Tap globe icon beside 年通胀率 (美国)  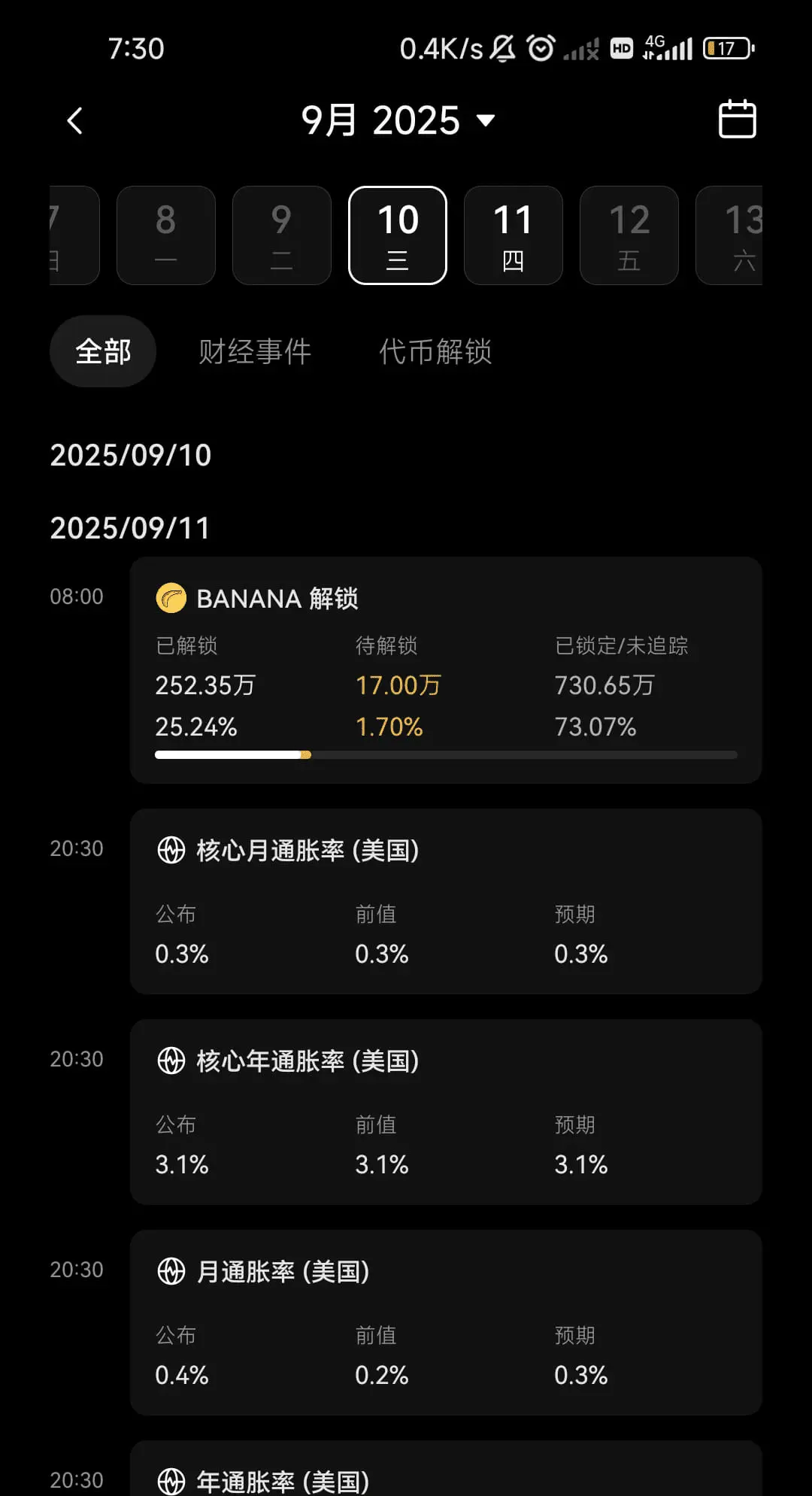171,1481
